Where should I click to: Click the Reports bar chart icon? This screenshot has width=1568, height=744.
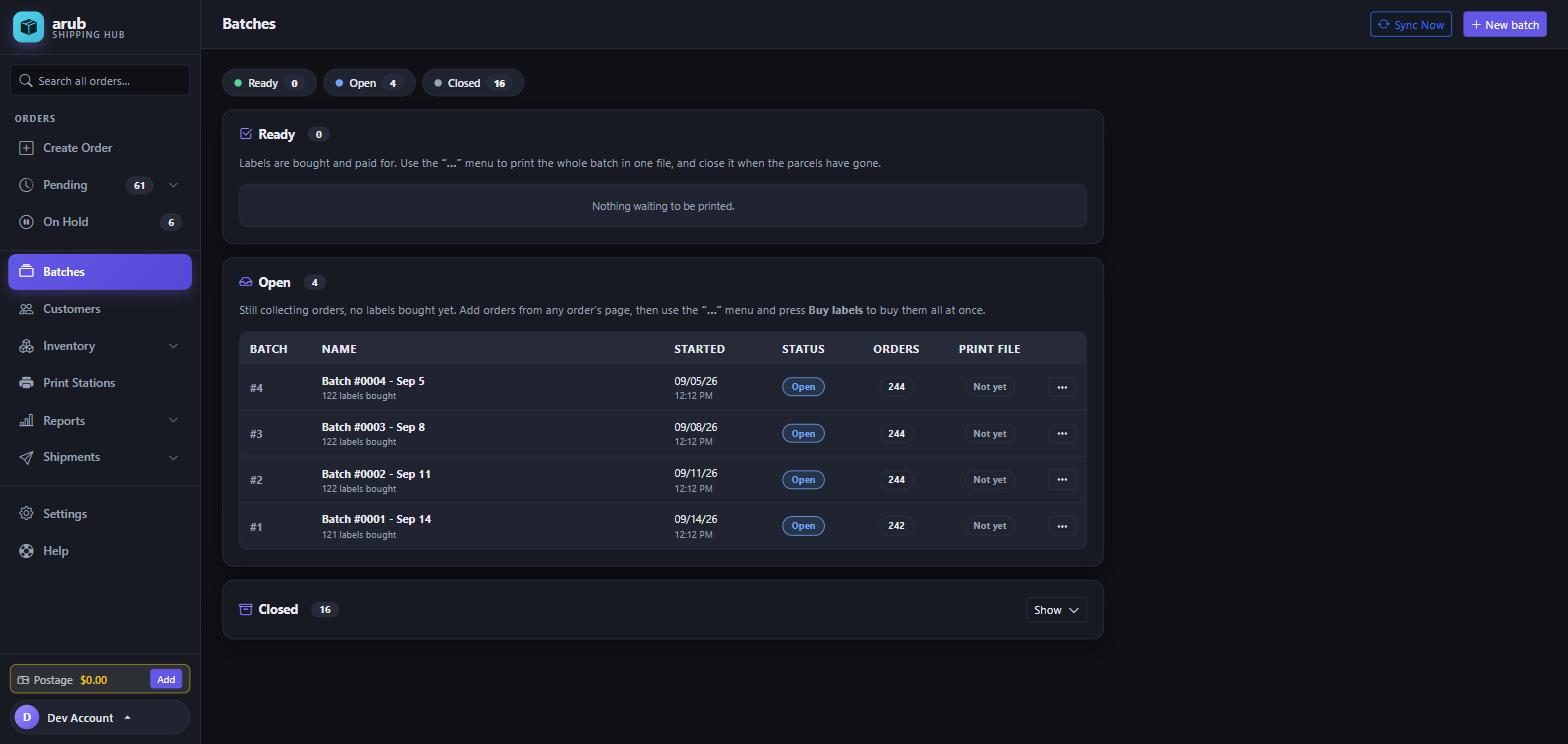coord(26,421)
